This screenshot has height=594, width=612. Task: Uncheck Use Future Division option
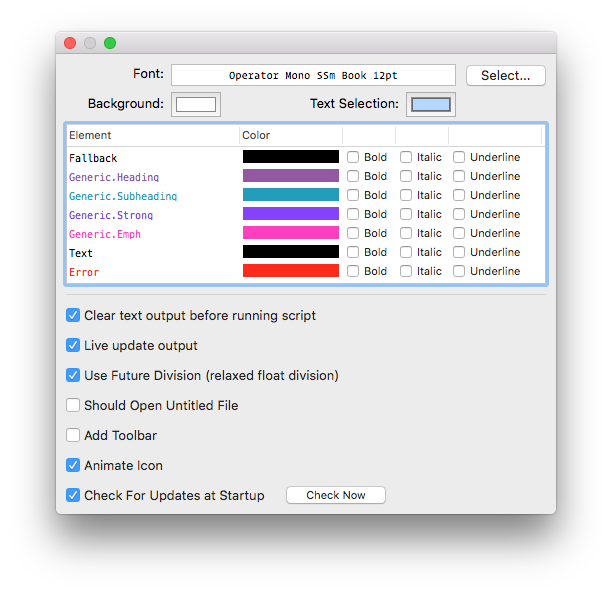(73, 375)
